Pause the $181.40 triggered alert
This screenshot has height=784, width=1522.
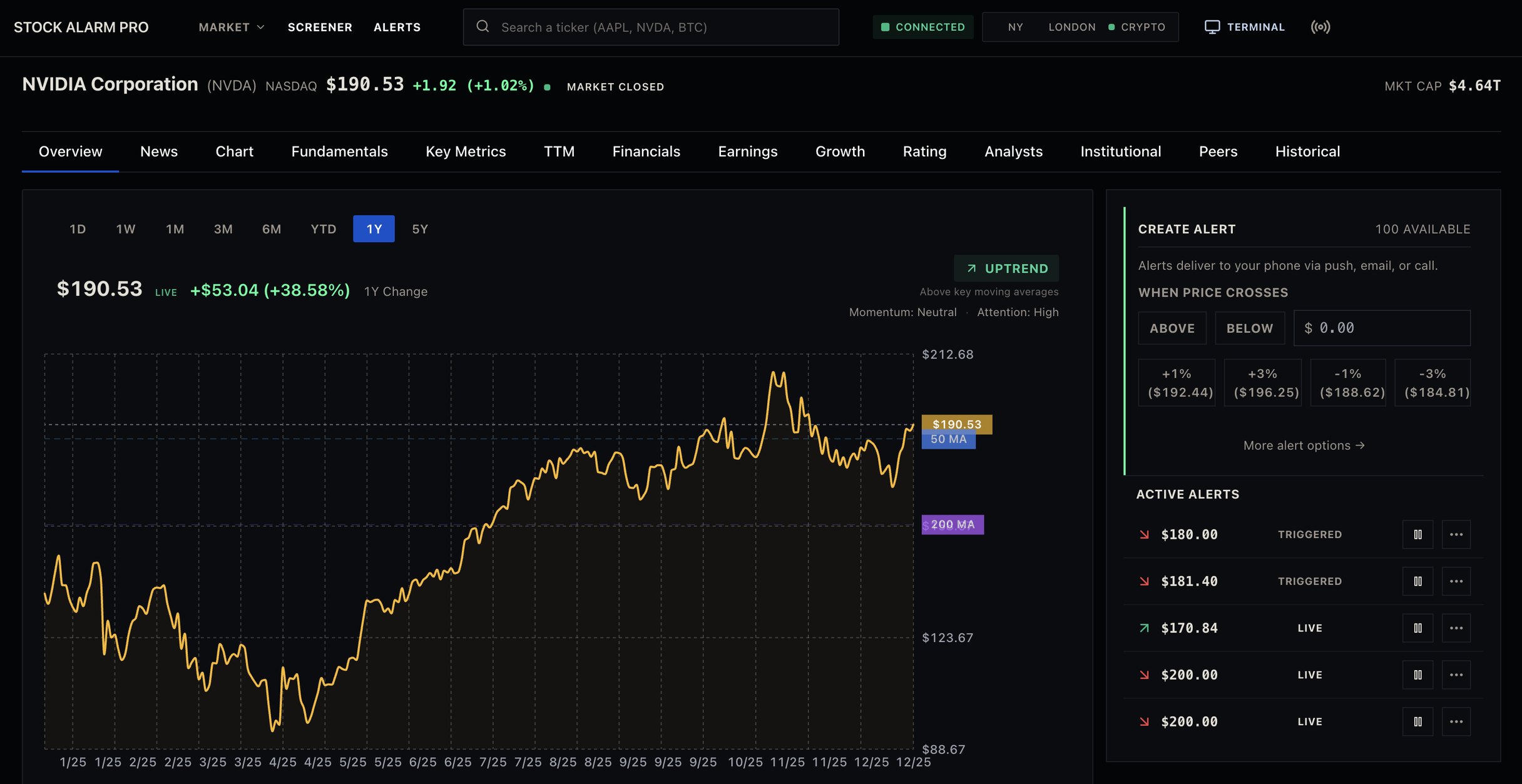tap(1417, 581)
